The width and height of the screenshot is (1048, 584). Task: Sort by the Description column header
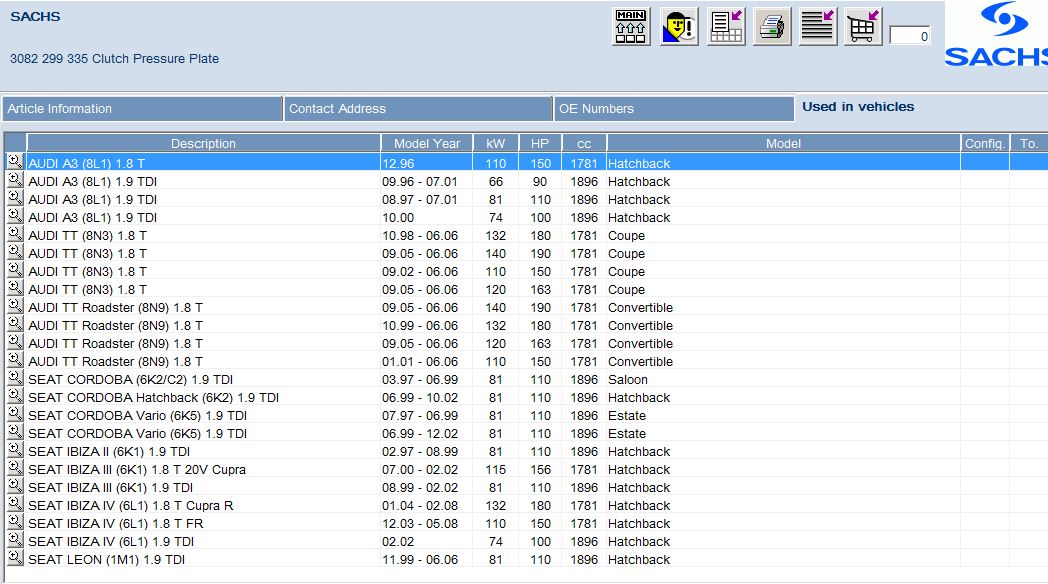(x=203, y=143)
